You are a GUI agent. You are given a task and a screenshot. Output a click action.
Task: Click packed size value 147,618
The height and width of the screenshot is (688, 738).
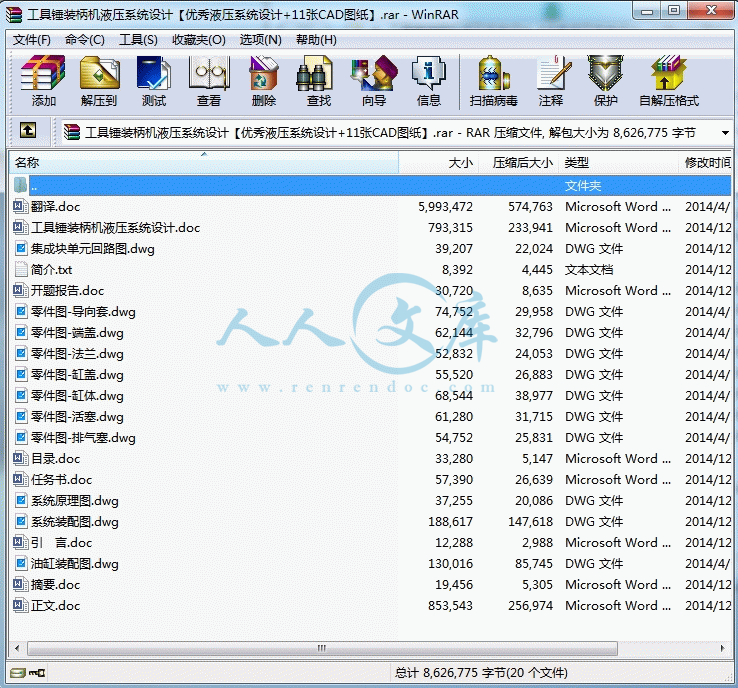click(530, 521)
